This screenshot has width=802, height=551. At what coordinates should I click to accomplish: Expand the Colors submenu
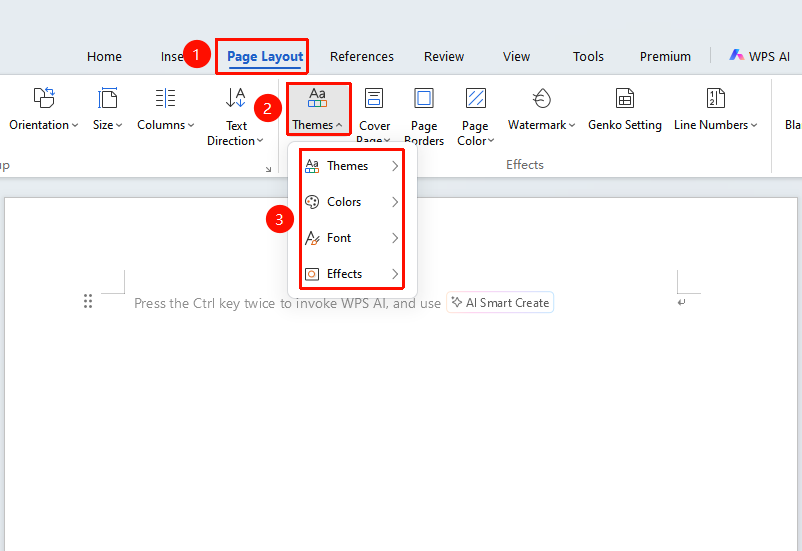pyautogui.click(x=351, y=202)
